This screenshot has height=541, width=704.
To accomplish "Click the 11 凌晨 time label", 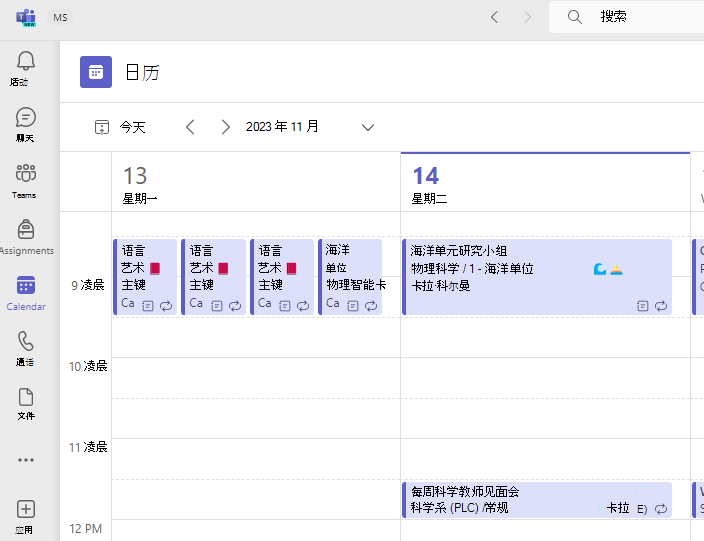I will click(88, 447).
